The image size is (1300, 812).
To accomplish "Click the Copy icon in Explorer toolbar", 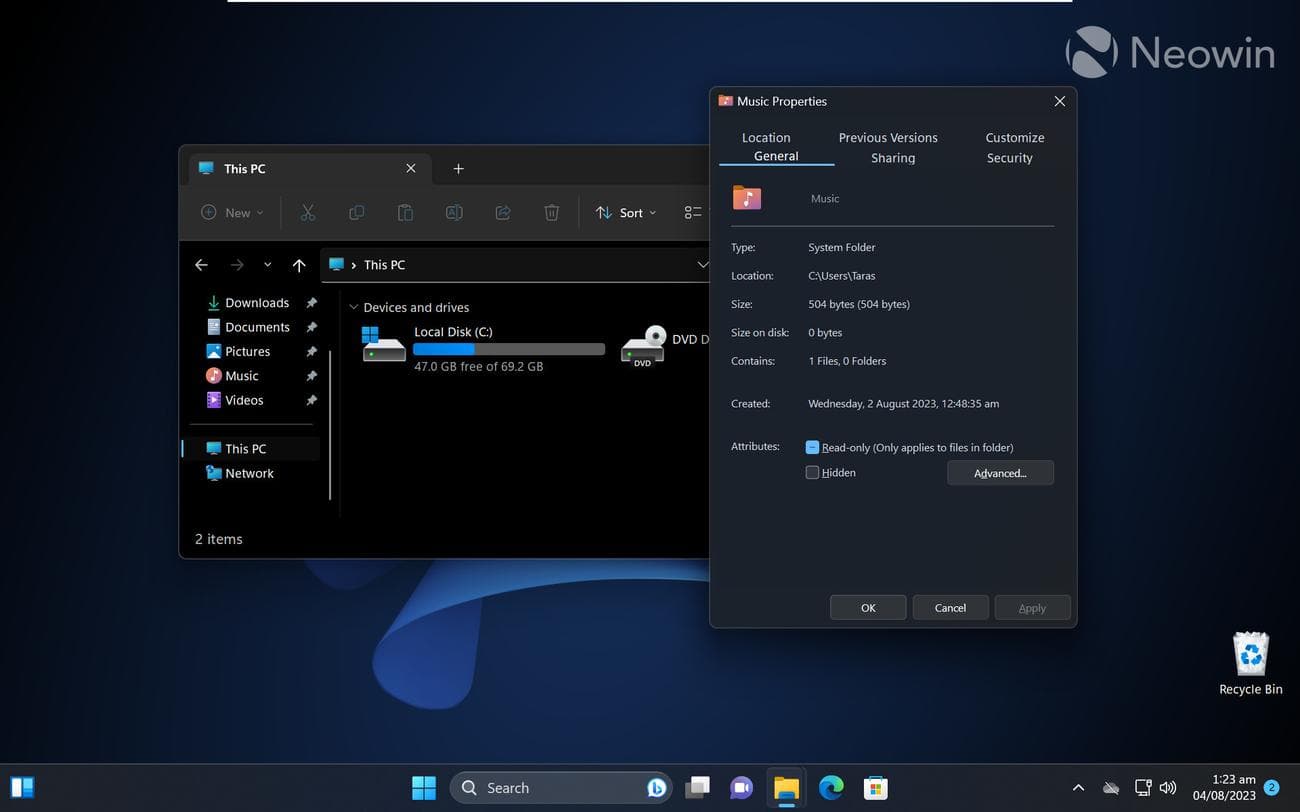I will [356, 212].
